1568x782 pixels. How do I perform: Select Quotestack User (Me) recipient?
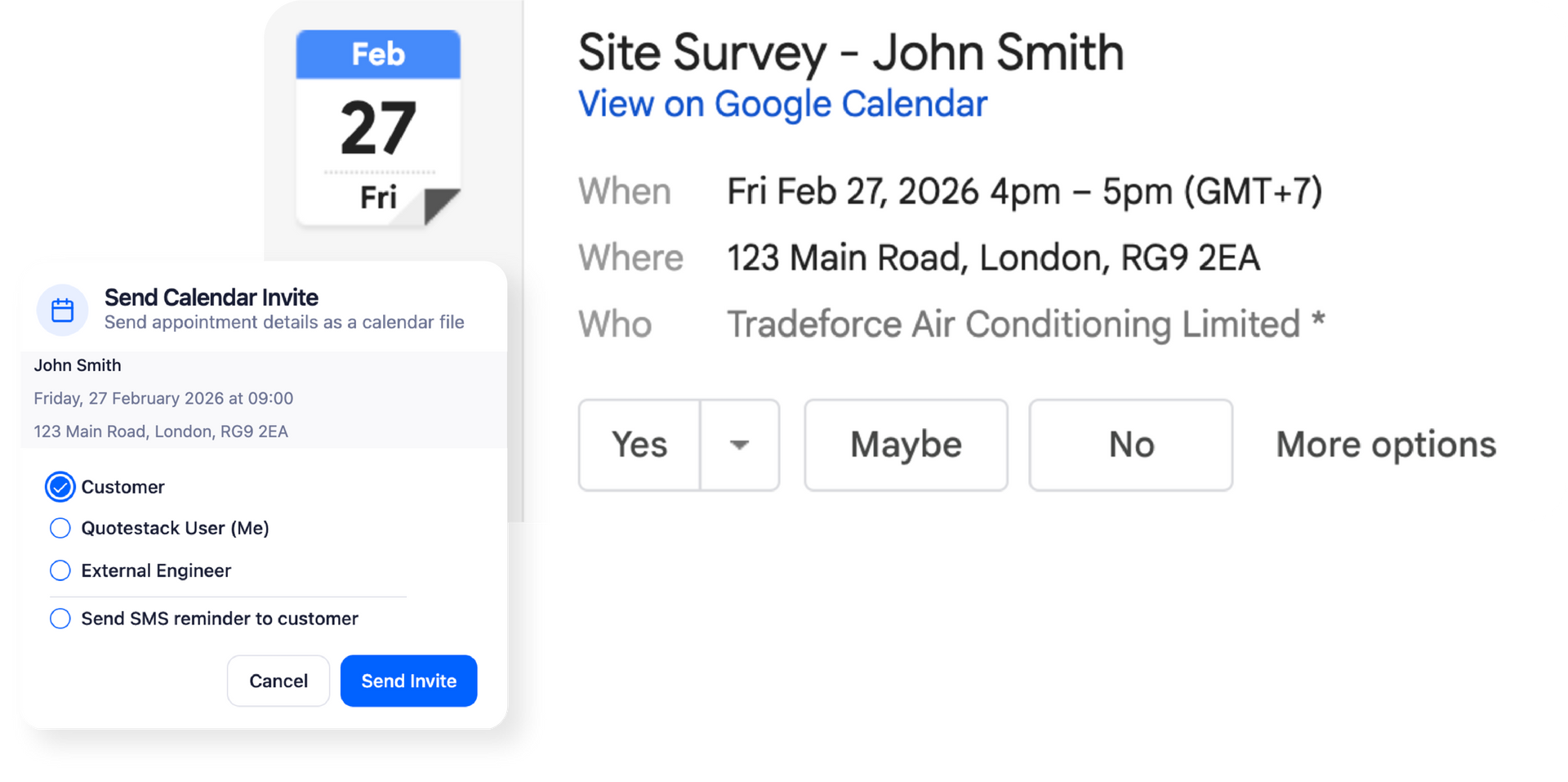click(60, 529)
